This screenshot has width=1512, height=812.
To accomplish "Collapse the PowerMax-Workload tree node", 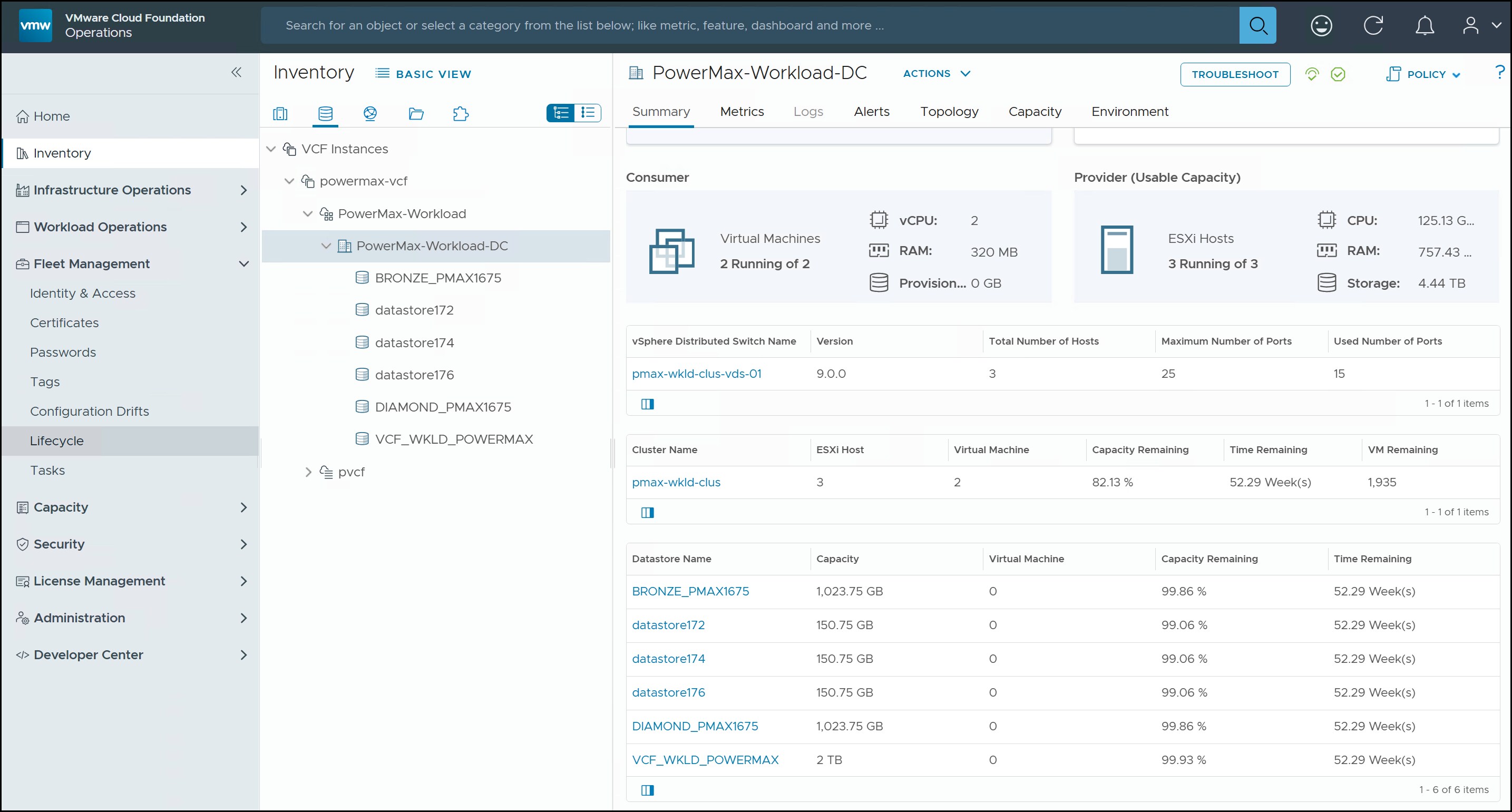I will point(308,213).
